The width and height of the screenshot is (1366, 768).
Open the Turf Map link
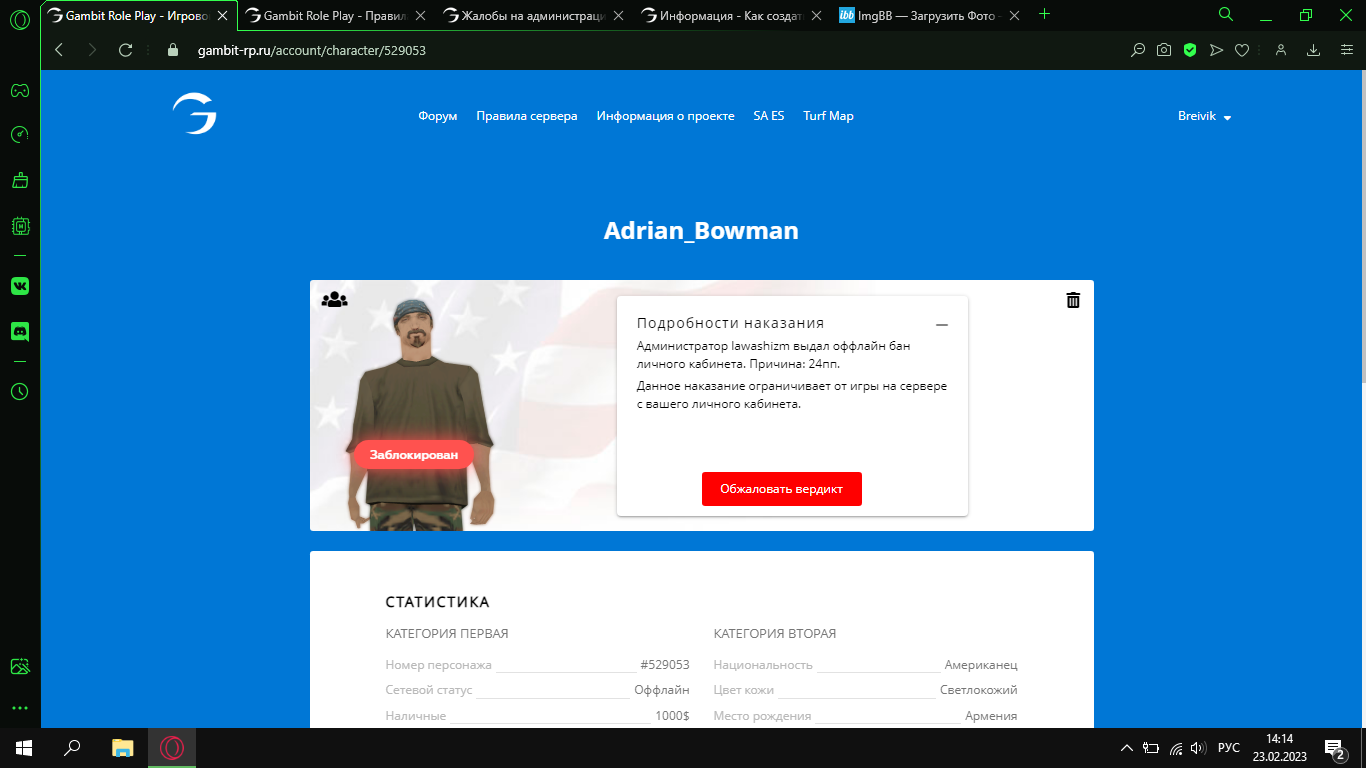[x=828, y=116]
